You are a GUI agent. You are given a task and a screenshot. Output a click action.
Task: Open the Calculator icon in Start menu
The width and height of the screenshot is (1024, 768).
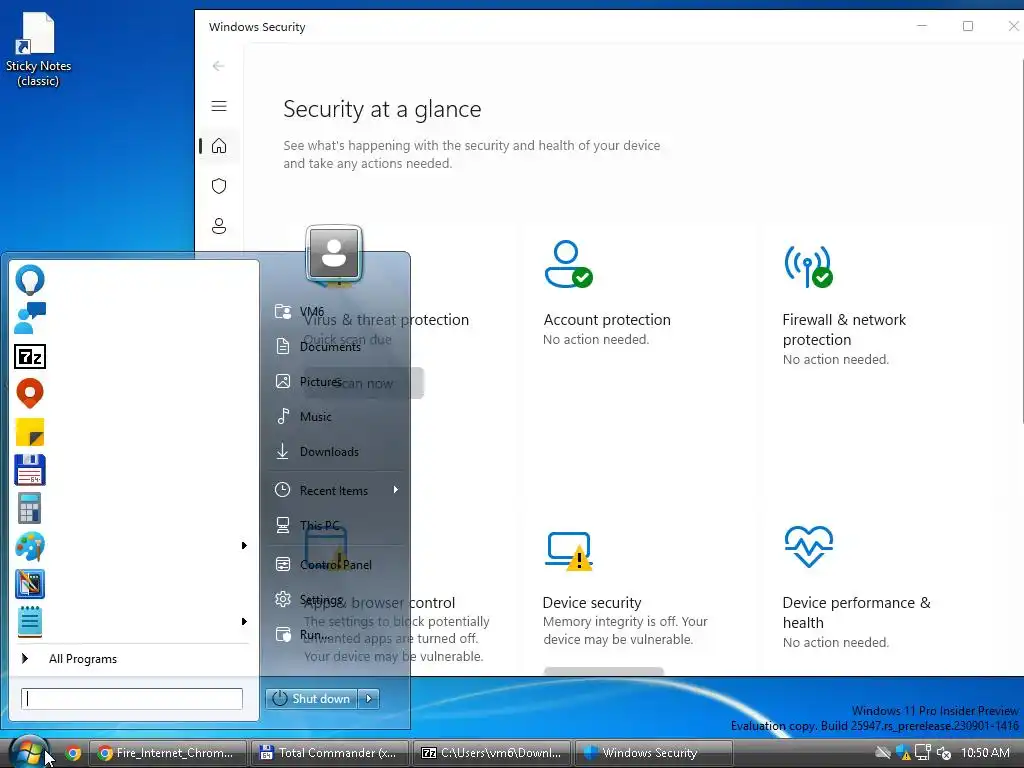(x=30, y=508)
